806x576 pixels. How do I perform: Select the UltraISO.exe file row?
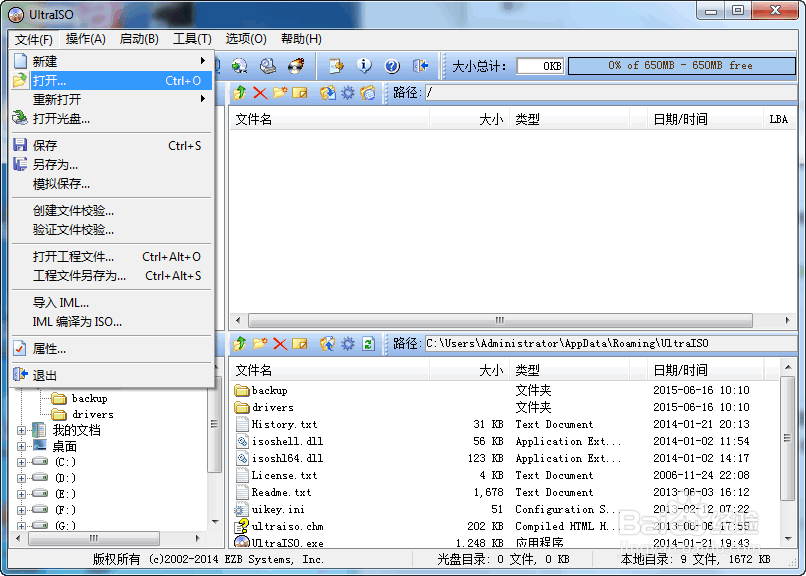(505, 543)
